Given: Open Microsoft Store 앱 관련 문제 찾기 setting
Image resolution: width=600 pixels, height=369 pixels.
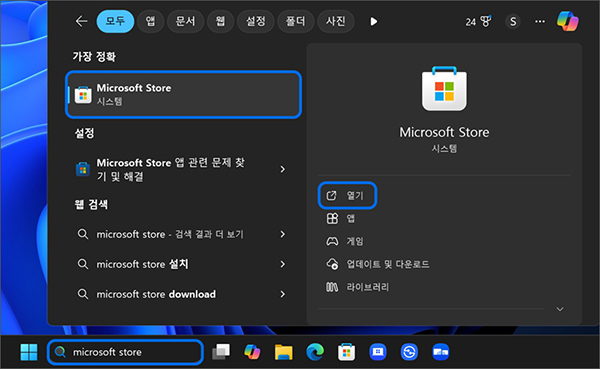Looking at the screenshot, I should tap(170, 169).
